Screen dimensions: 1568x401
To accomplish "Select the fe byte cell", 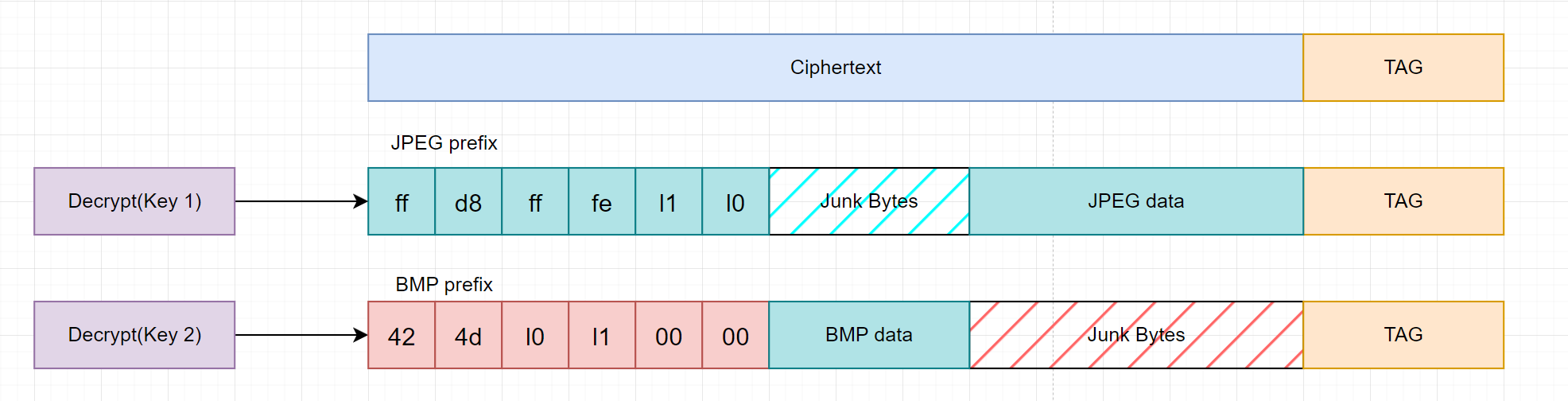I will pos(602,202).
